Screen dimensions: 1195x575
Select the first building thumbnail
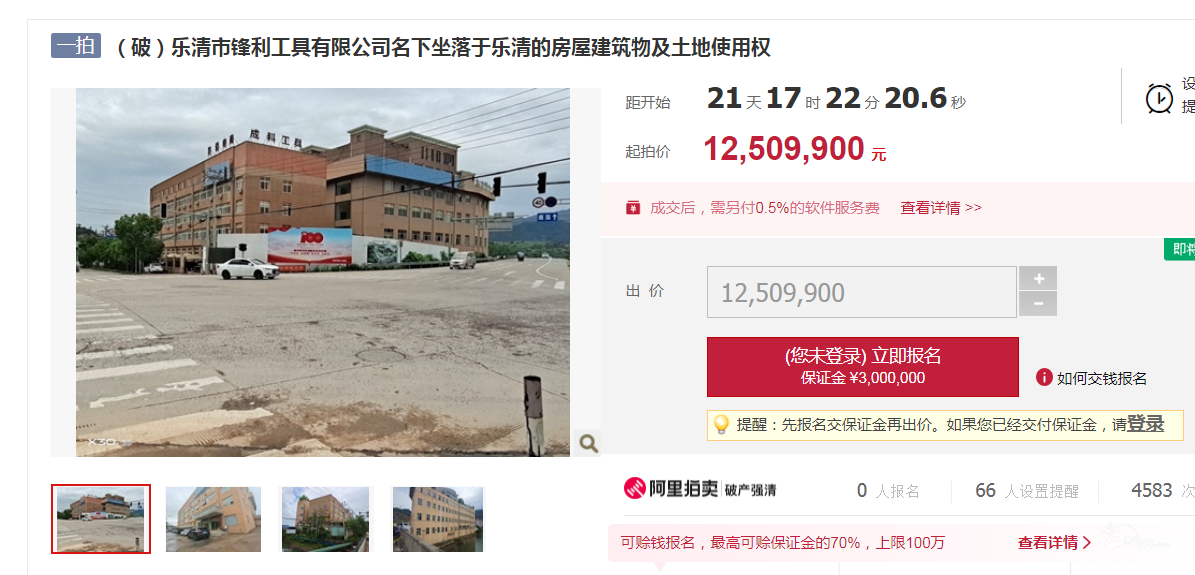click(101, 519)
